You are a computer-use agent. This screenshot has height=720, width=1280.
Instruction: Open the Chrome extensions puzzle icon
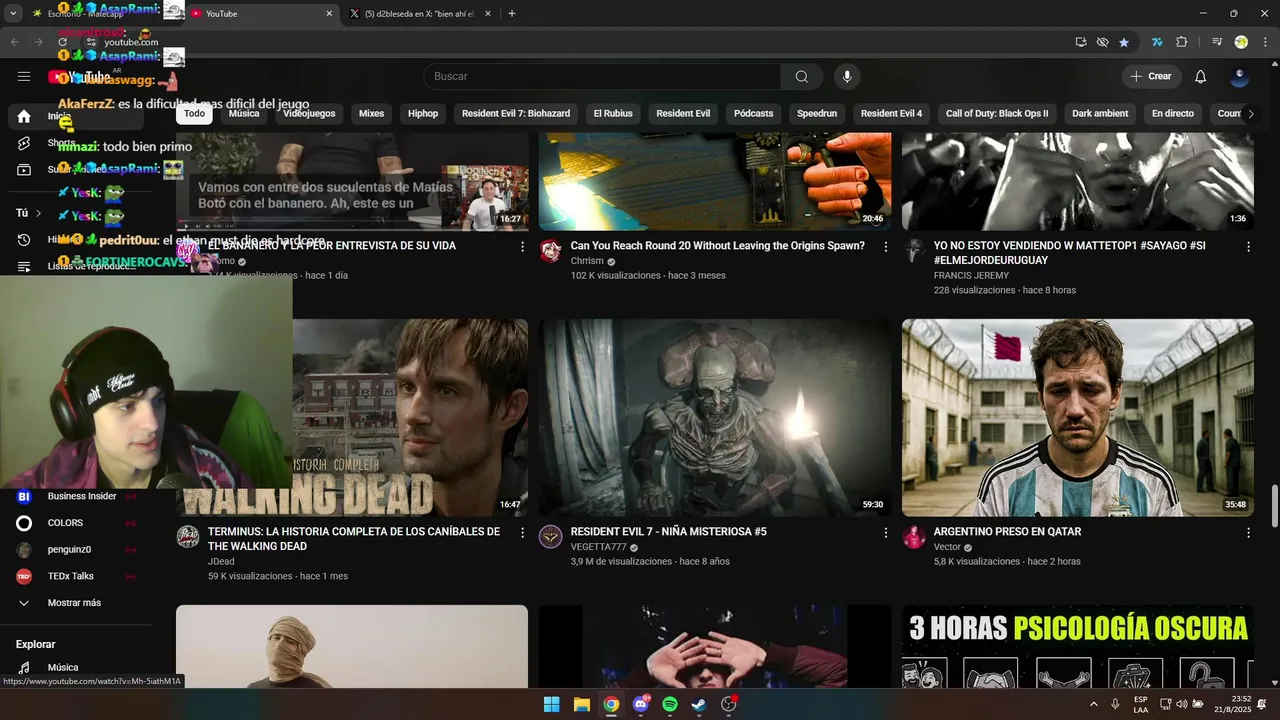1181,42
